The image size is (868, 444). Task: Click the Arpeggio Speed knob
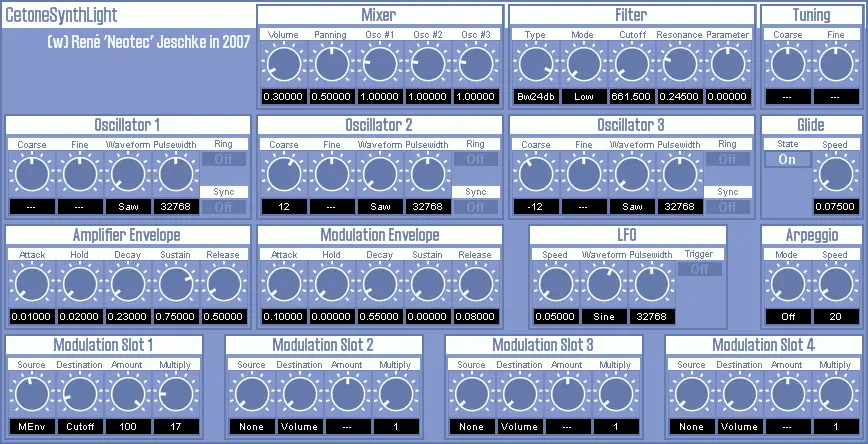835,285
